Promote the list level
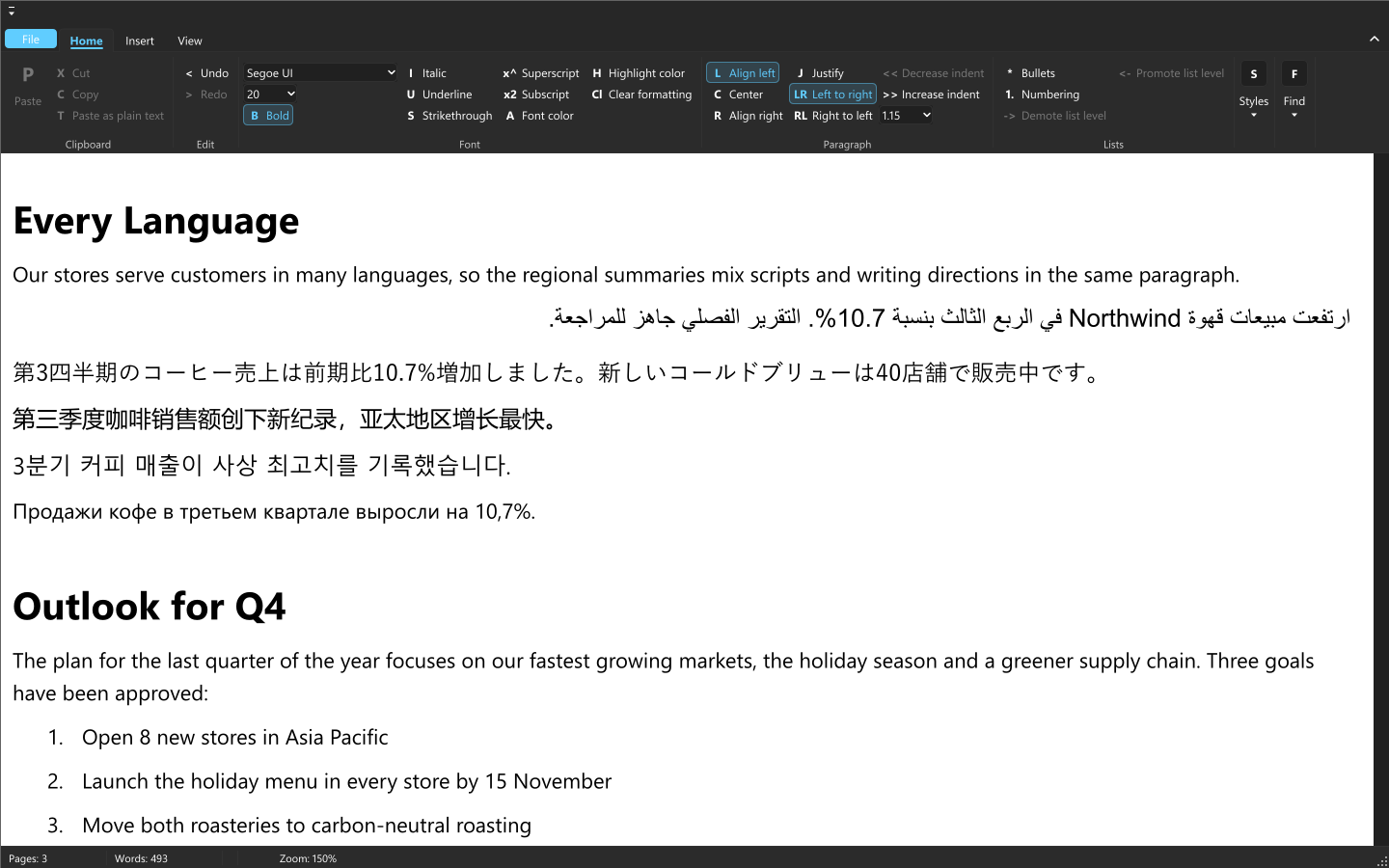This screenshot has height=868, width=1389. click(x=1171, y=73)
